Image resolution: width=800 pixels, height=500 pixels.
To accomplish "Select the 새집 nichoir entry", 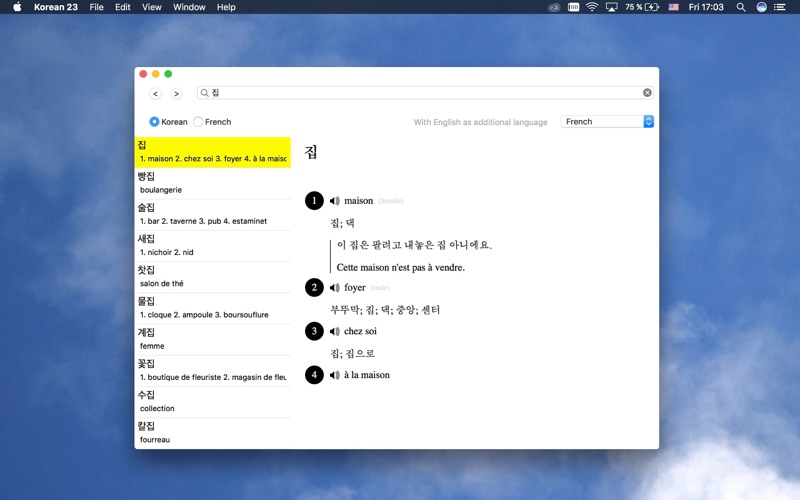I will (x=213, y=245).
